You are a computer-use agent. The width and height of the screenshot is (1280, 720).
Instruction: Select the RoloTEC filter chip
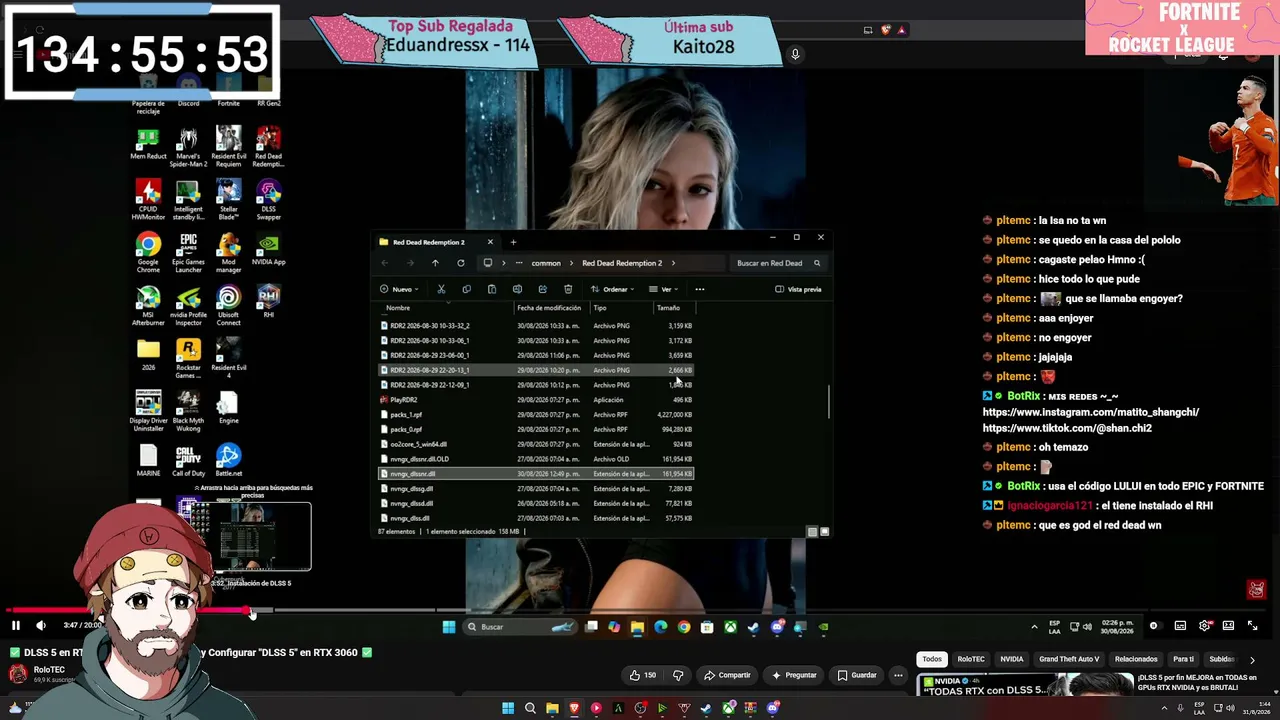click(971, 659)
